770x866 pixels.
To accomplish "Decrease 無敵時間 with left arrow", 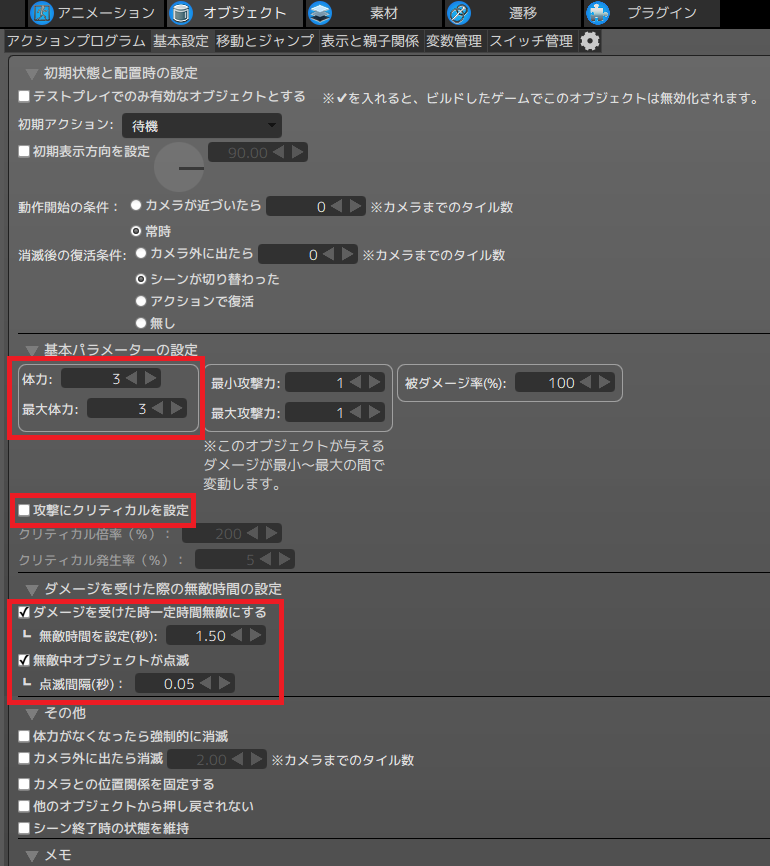I will coord(236,635).
